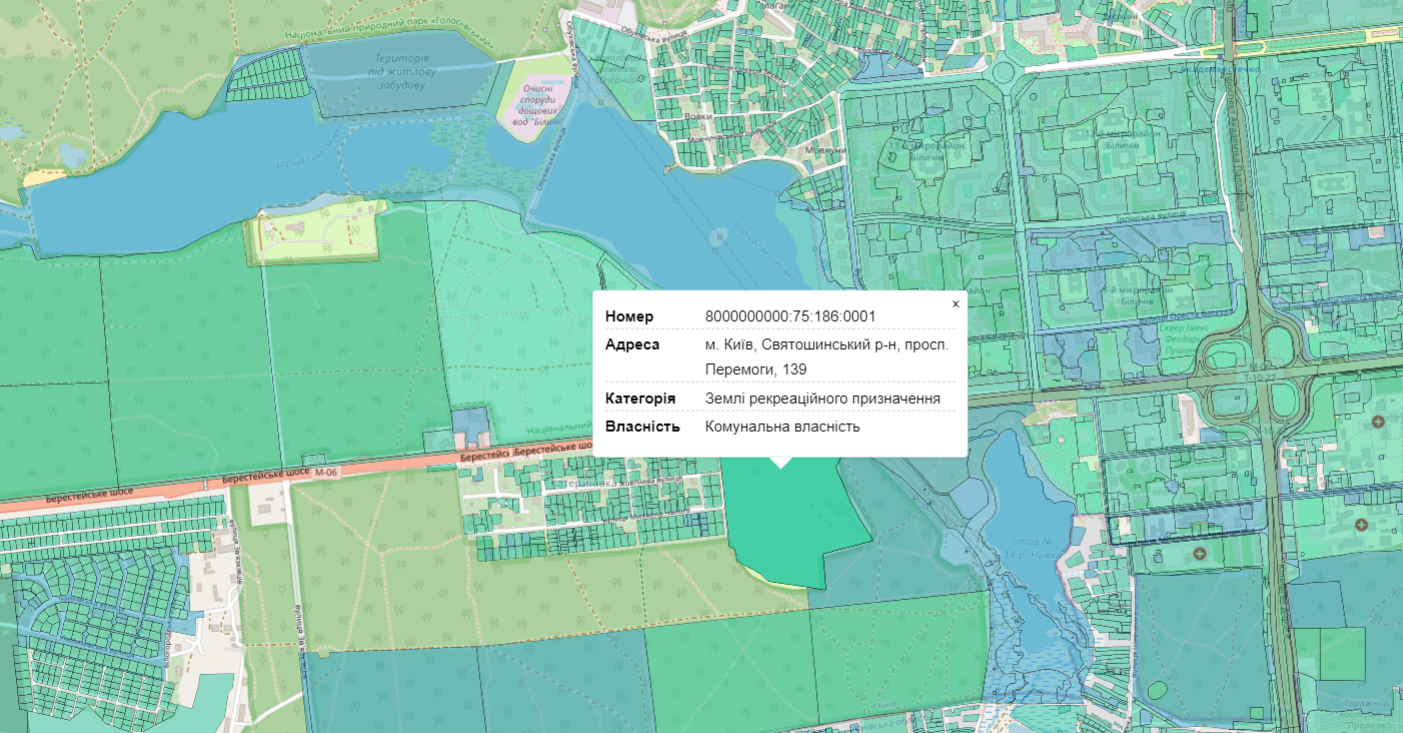Click the hospital cross marker beside став №14 pond
The width and height of the screenshot is (1403, 733).
pyautogui.click(x=1199, y=553)
